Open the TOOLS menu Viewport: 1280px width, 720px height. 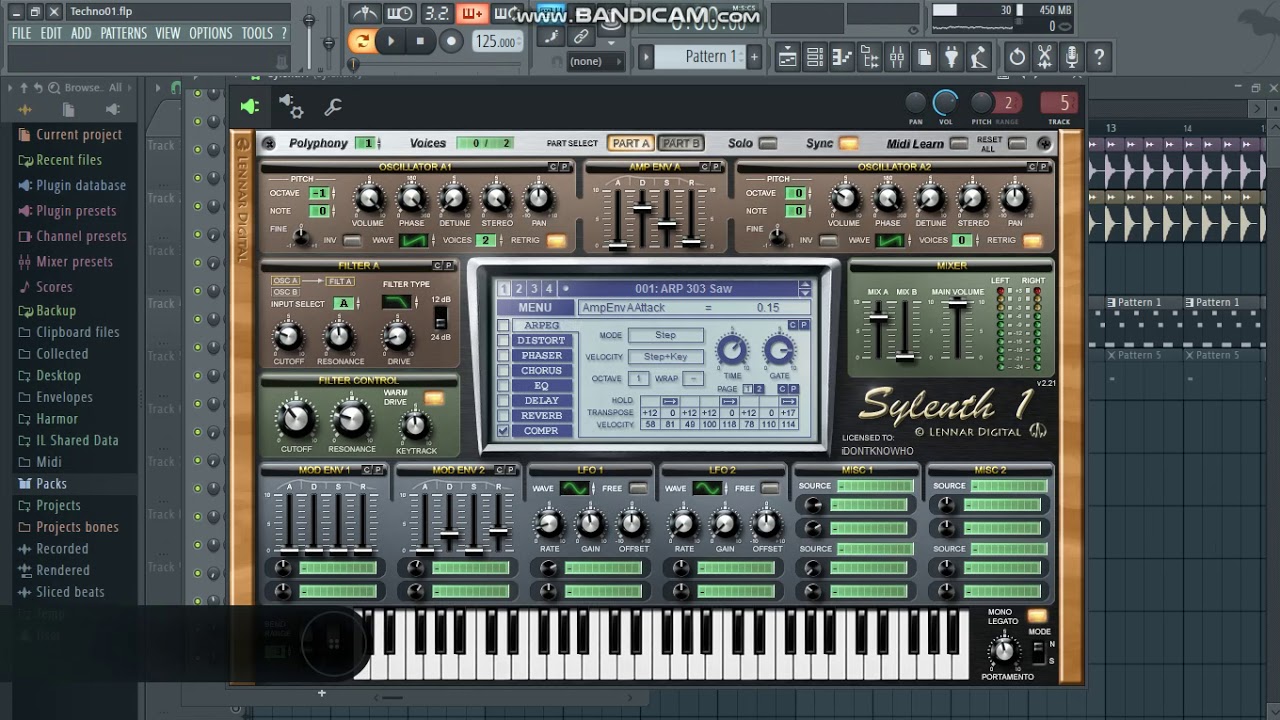[x=257, y=33]
